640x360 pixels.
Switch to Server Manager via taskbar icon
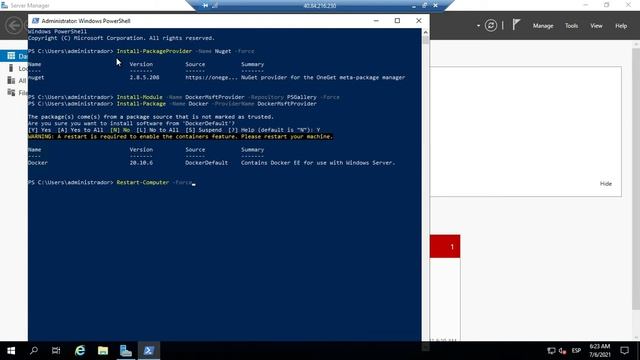(126, 351)
